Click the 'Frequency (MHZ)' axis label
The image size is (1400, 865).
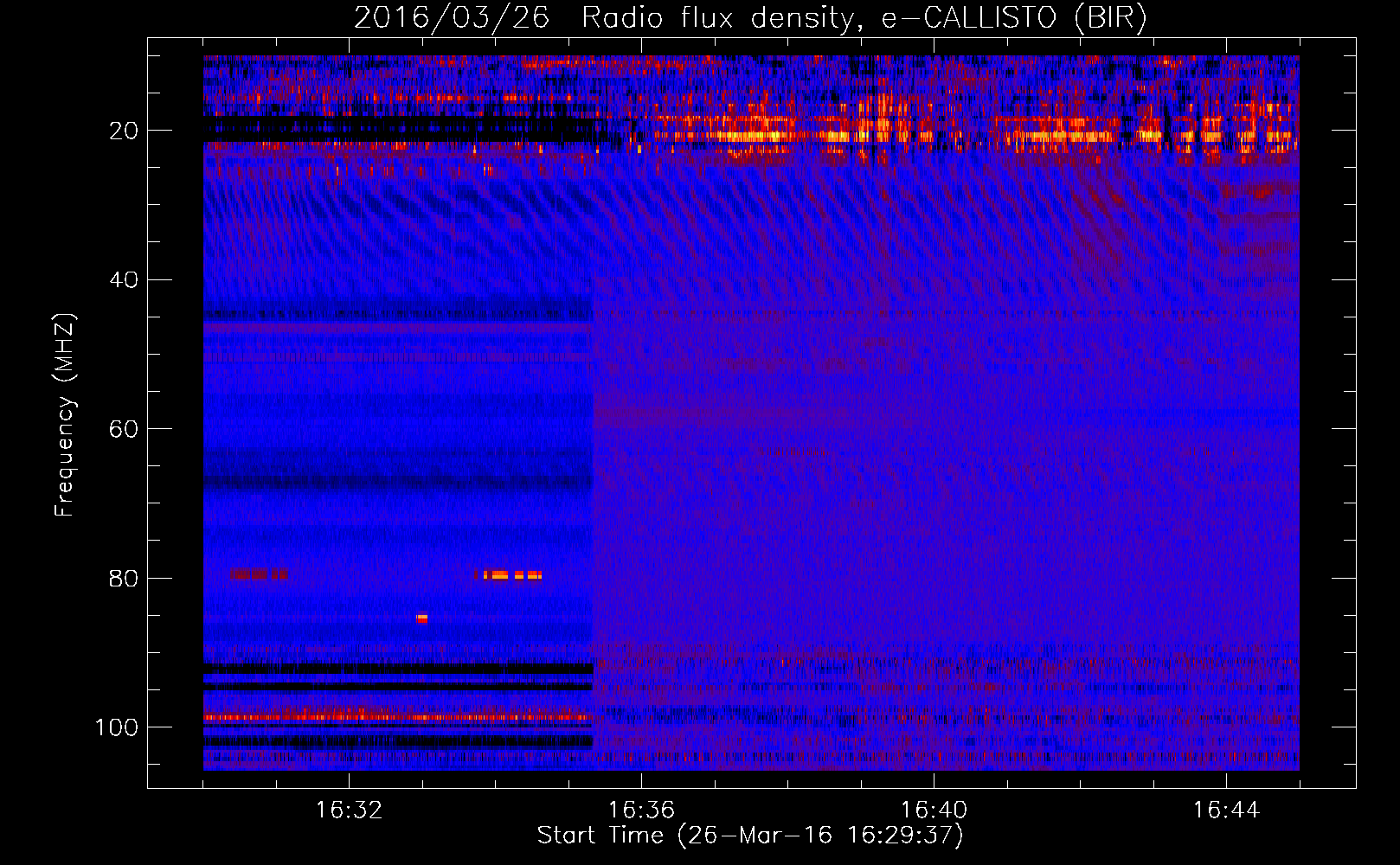pos(65,414)
